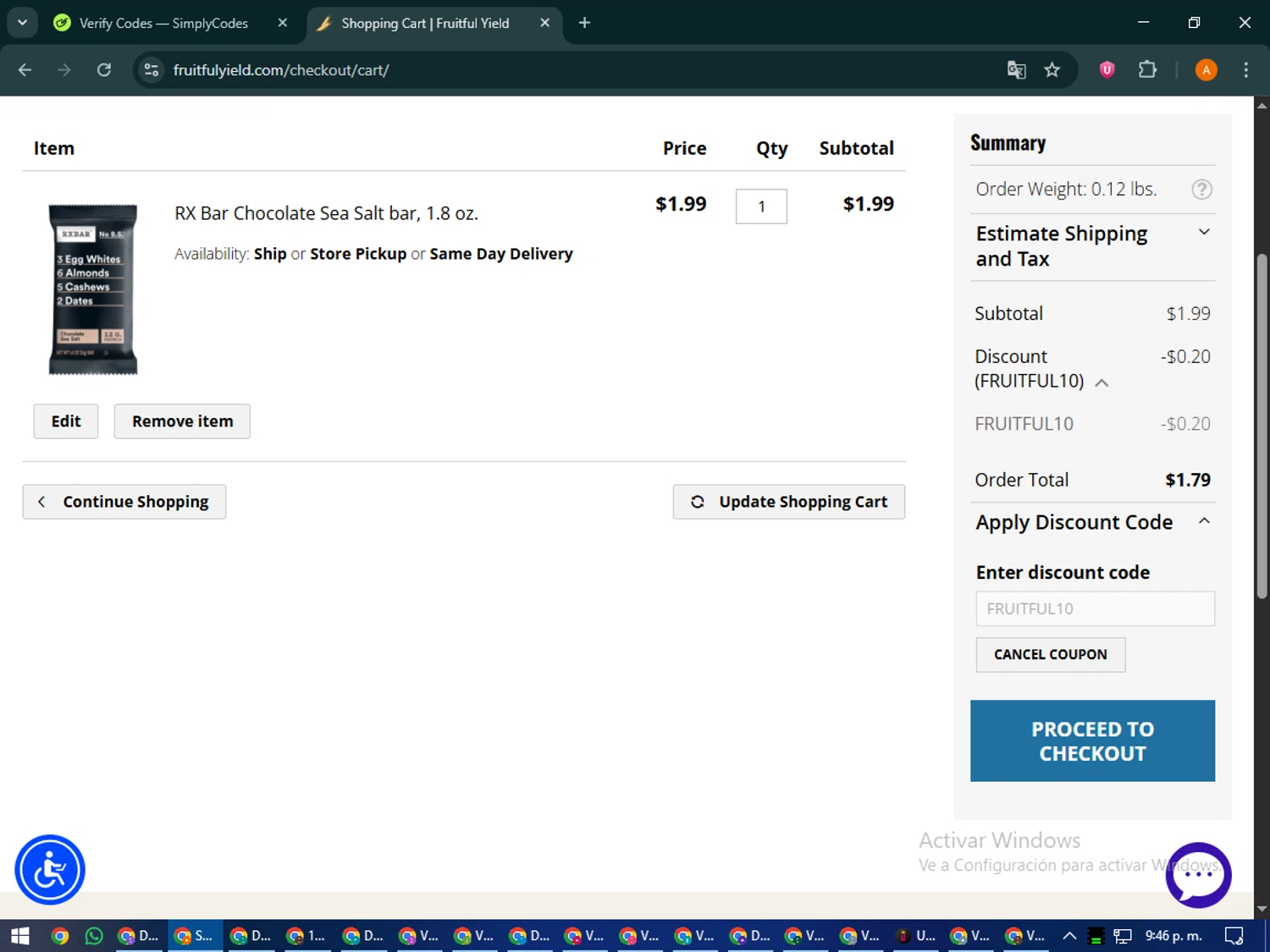
Task: Click the Store Pickup availability text
Action: click(358, 254)
